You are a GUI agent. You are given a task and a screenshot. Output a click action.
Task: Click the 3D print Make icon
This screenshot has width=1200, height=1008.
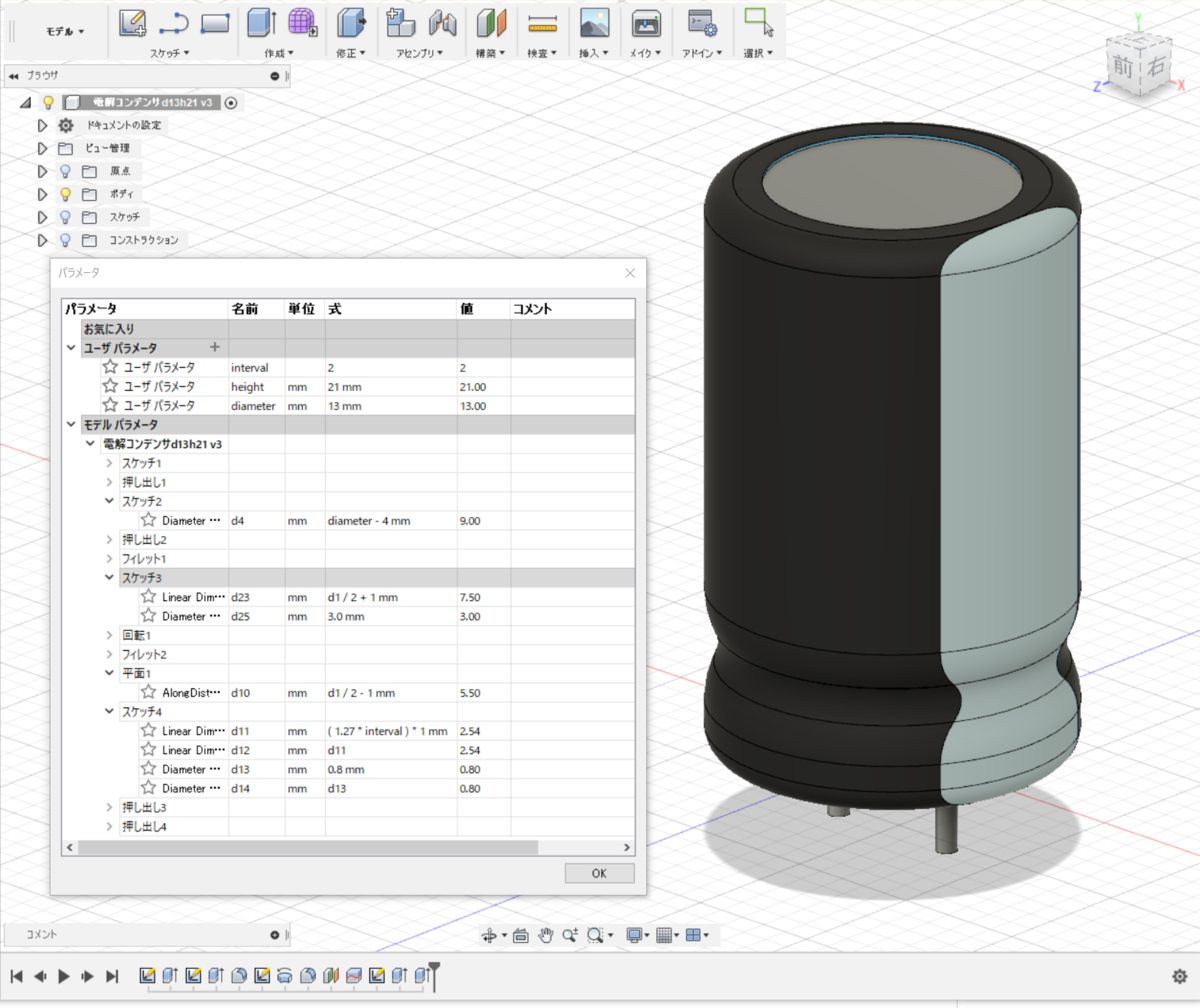pos(646,23)
